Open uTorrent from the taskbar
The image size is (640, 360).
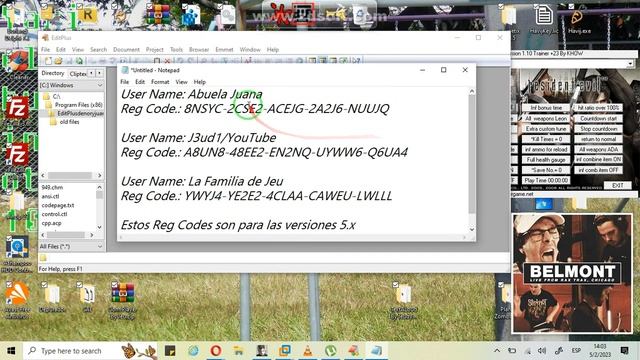pos(331,351)
